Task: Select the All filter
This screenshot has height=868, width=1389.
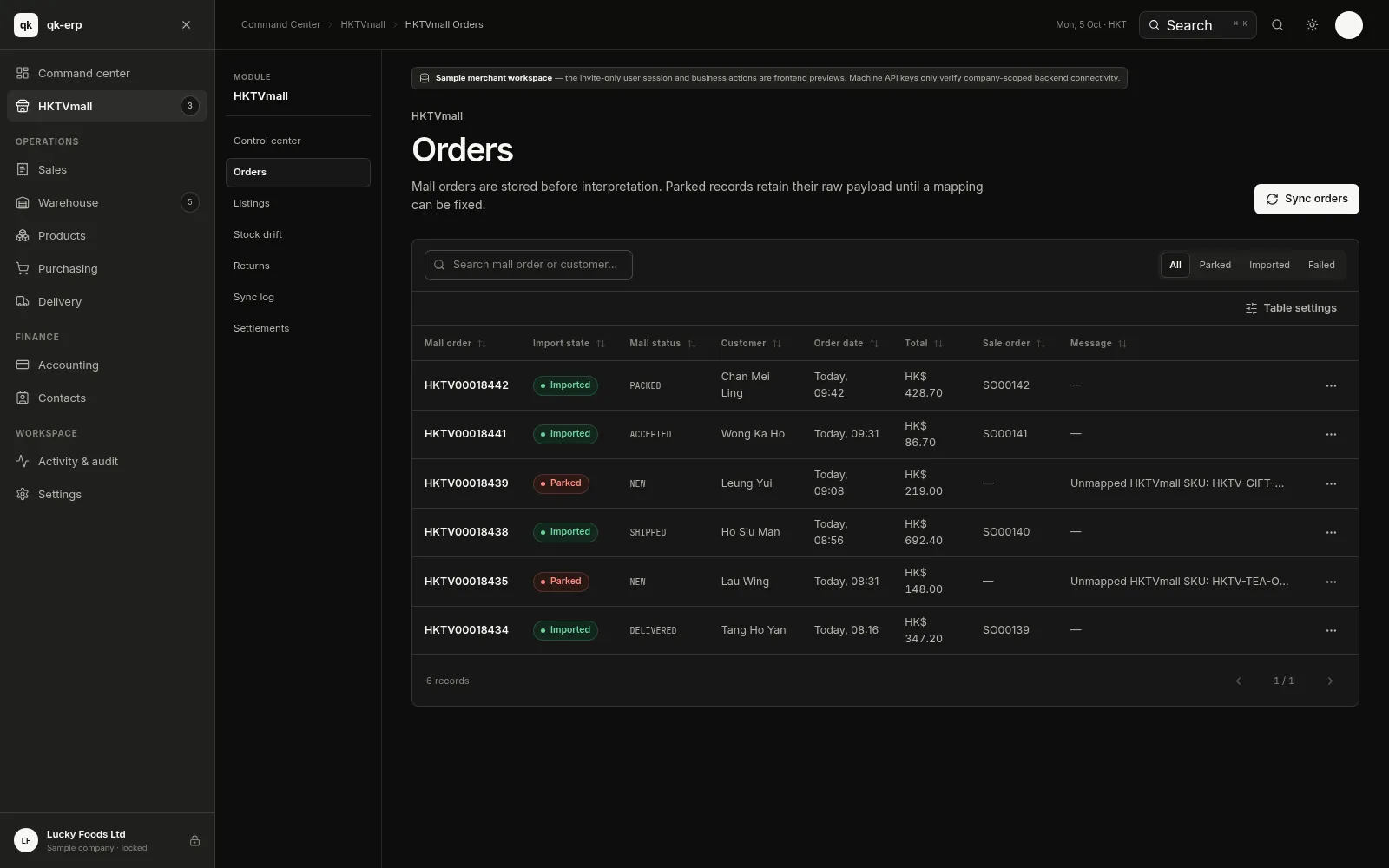Action: click(1175, 265)
